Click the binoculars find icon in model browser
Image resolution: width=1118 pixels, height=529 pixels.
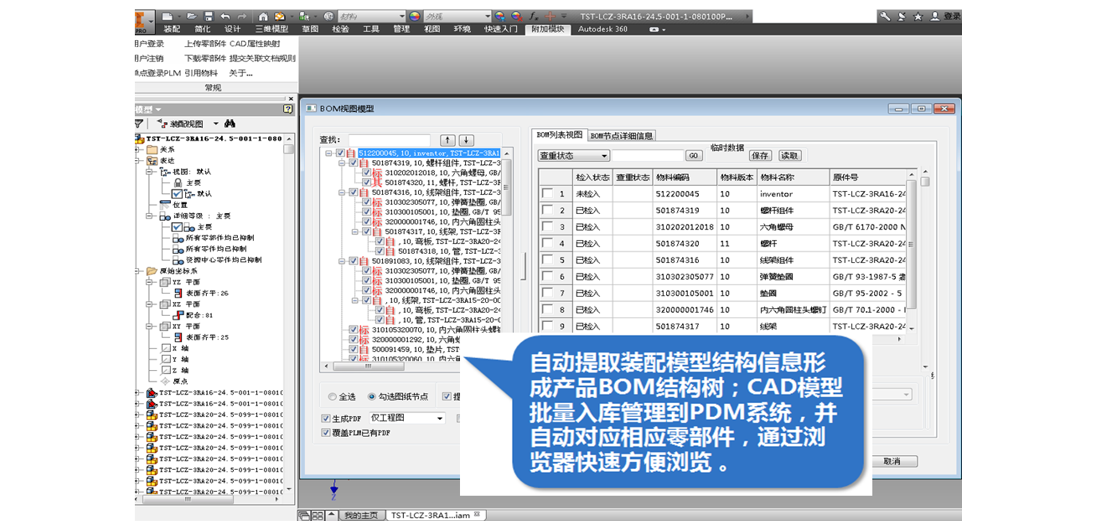tap(229, 124)
